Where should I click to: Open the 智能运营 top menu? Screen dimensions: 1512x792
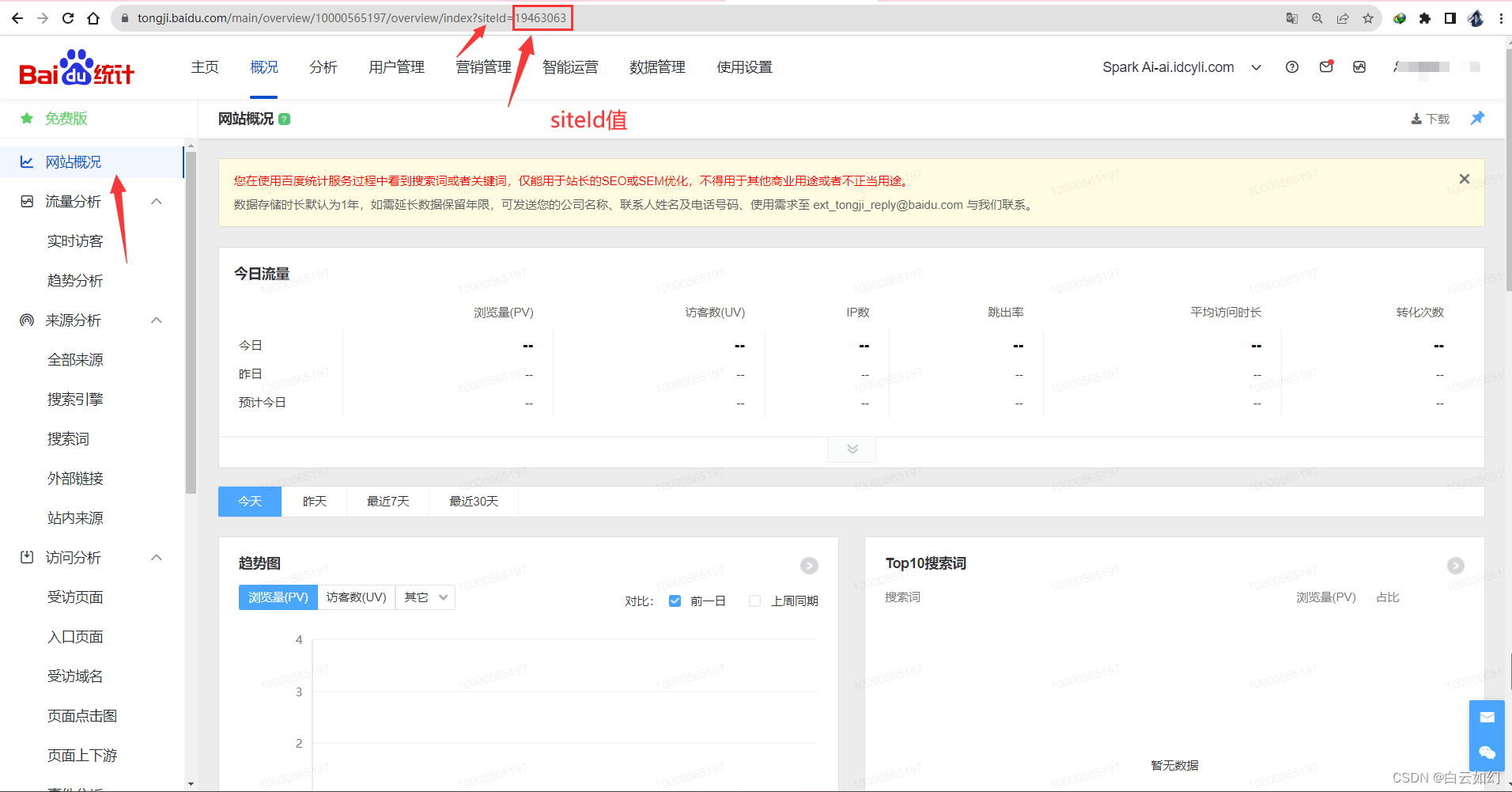coord(571,67)
